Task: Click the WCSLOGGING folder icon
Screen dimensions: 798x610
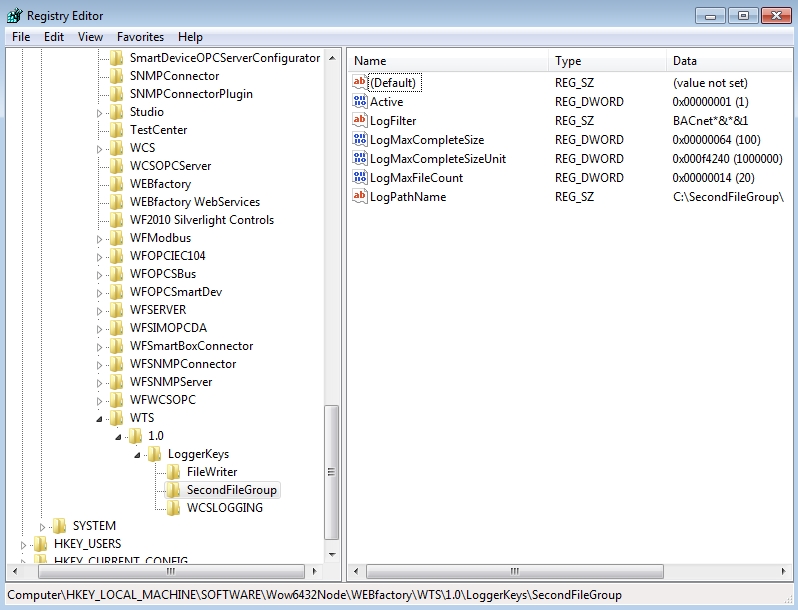Action: pos(173,508)
